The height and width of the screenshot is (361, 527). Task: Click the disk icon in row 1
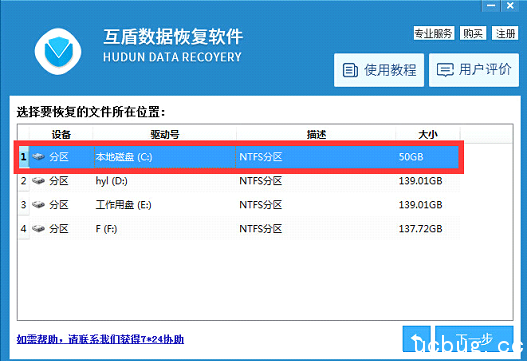point(38,157)
